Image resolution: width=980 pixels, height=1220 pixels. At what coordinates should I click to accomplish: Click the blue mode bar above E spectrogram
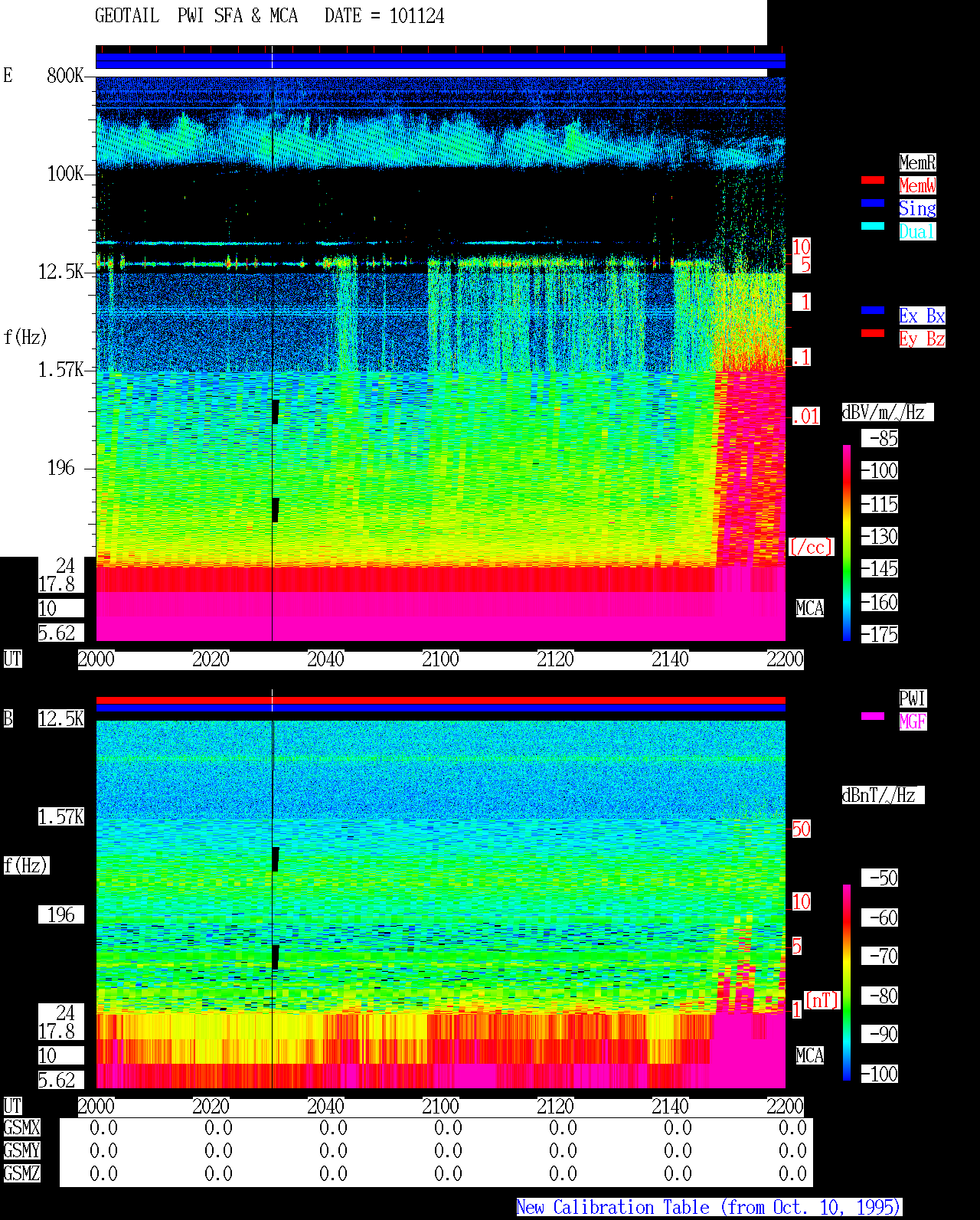coord(440,61)
